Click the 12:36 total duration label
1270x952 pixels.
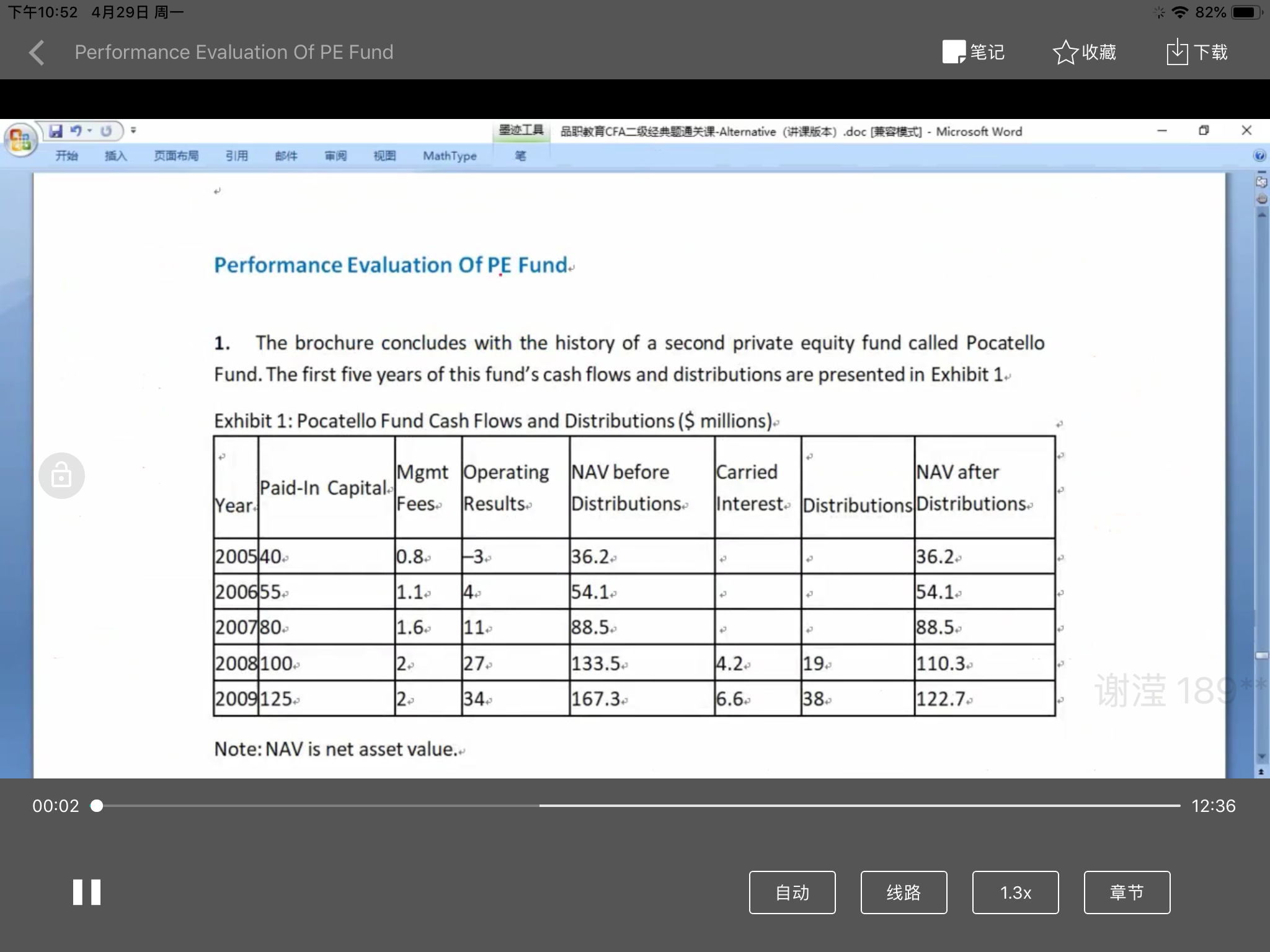[1214, 806]
